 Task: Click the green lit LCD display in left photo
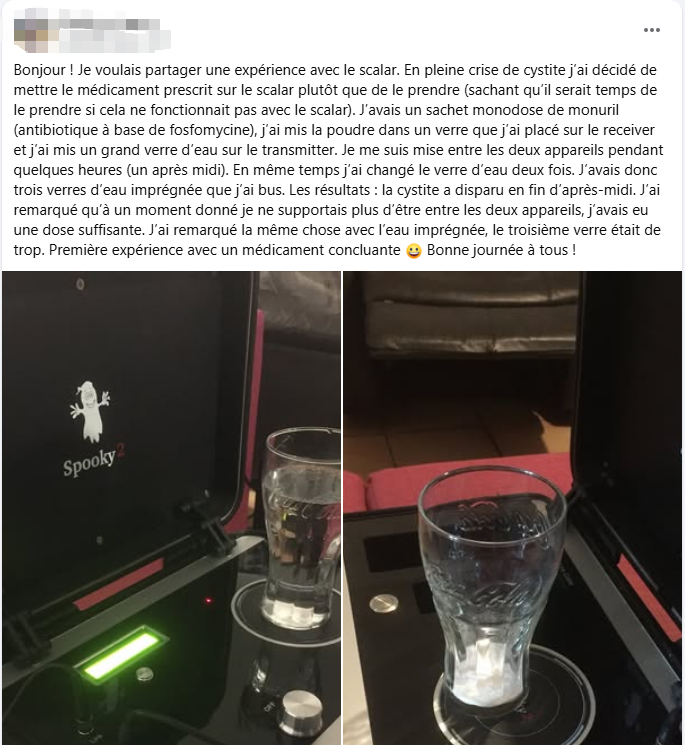(x=123, y=653)
